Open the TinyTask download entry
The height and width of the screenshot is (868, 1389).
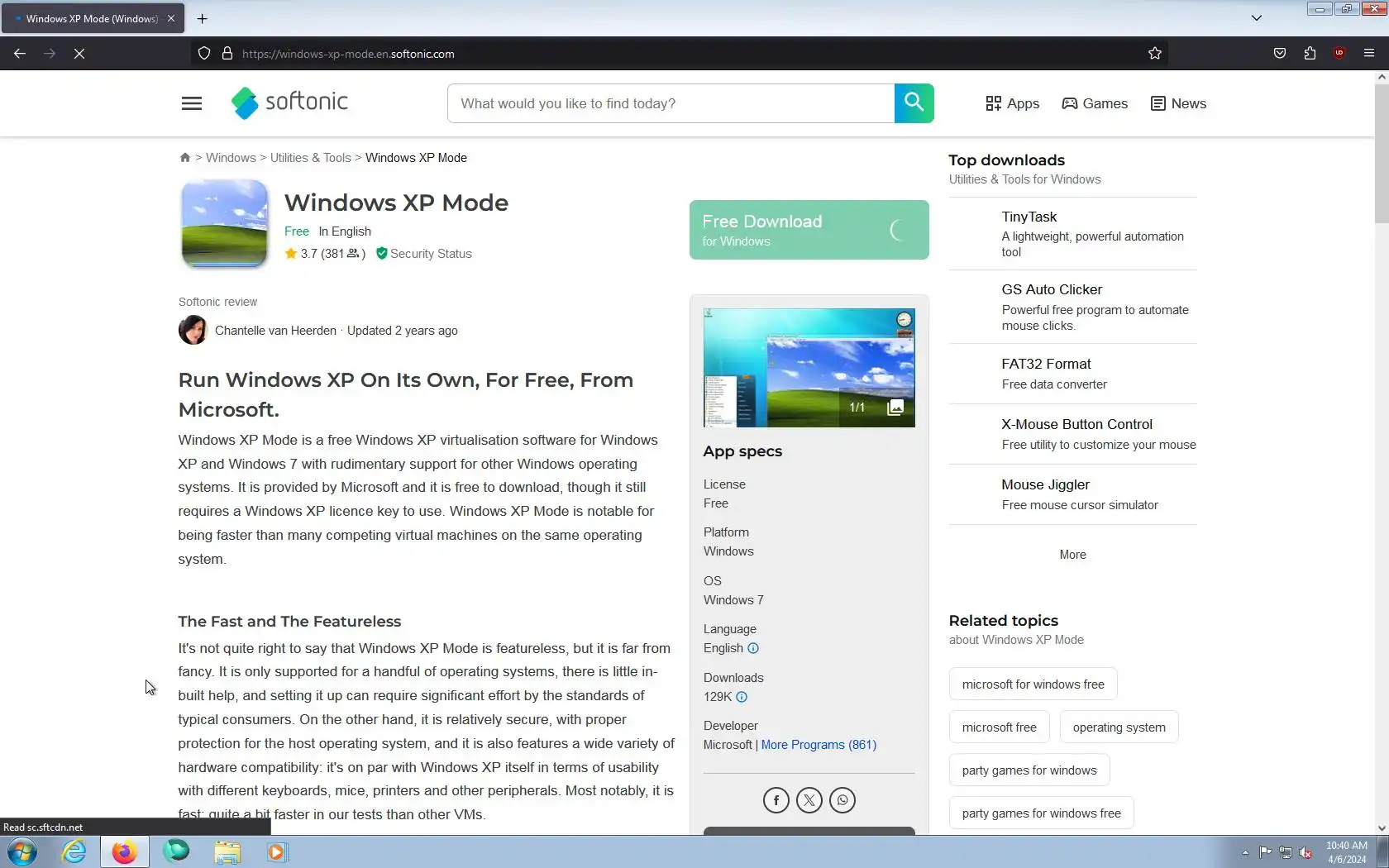(1072, 234)
